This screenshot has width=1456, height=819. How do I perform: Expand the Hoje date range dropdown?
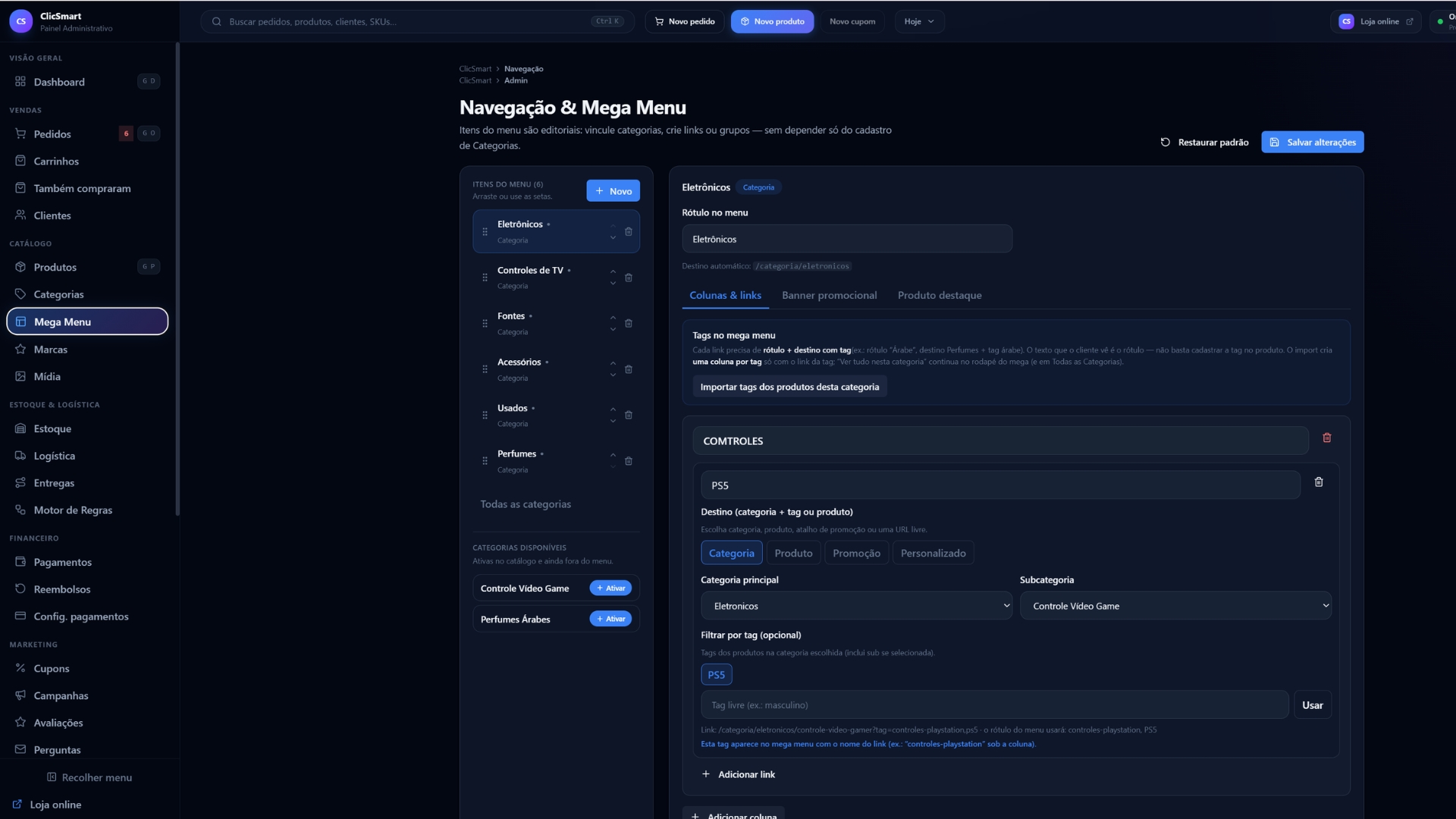[919, 21]
